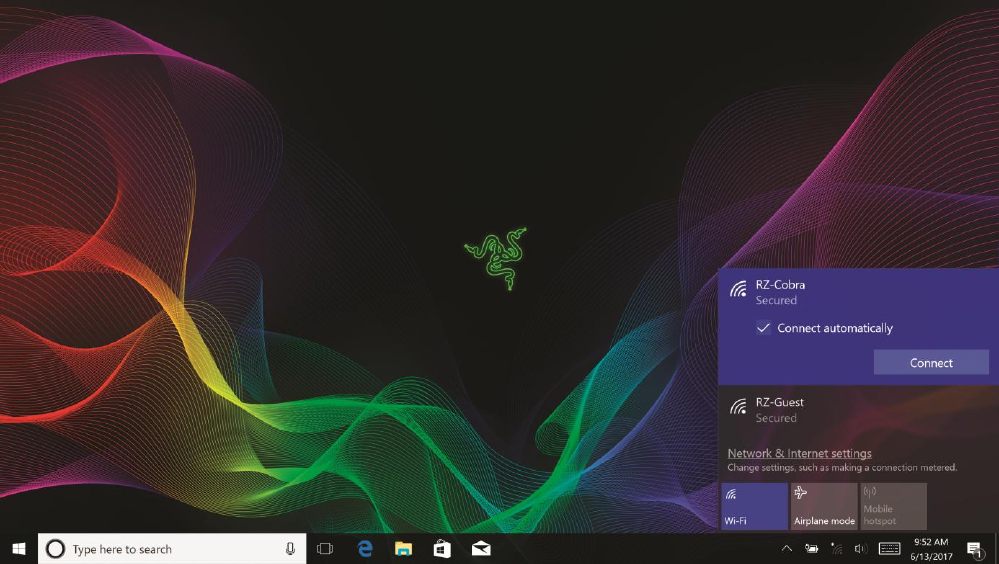Open Network & Internet settings link

click(800, 453)
